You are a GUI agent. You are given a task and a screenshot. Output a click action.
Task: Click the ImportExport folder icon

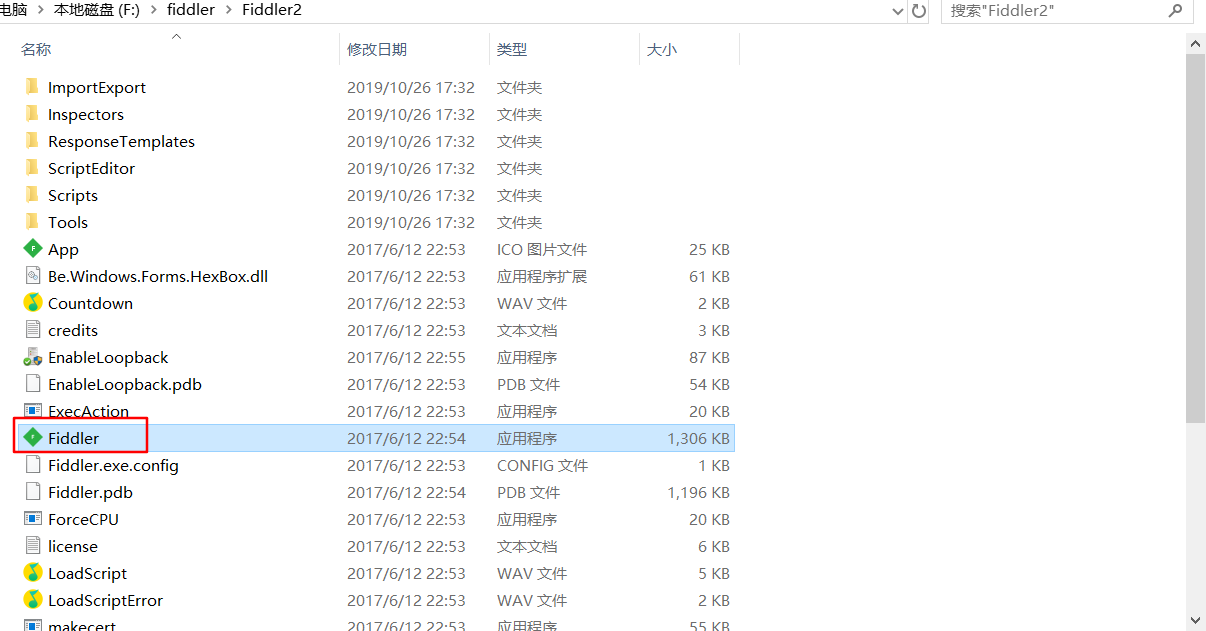(32, 87)
